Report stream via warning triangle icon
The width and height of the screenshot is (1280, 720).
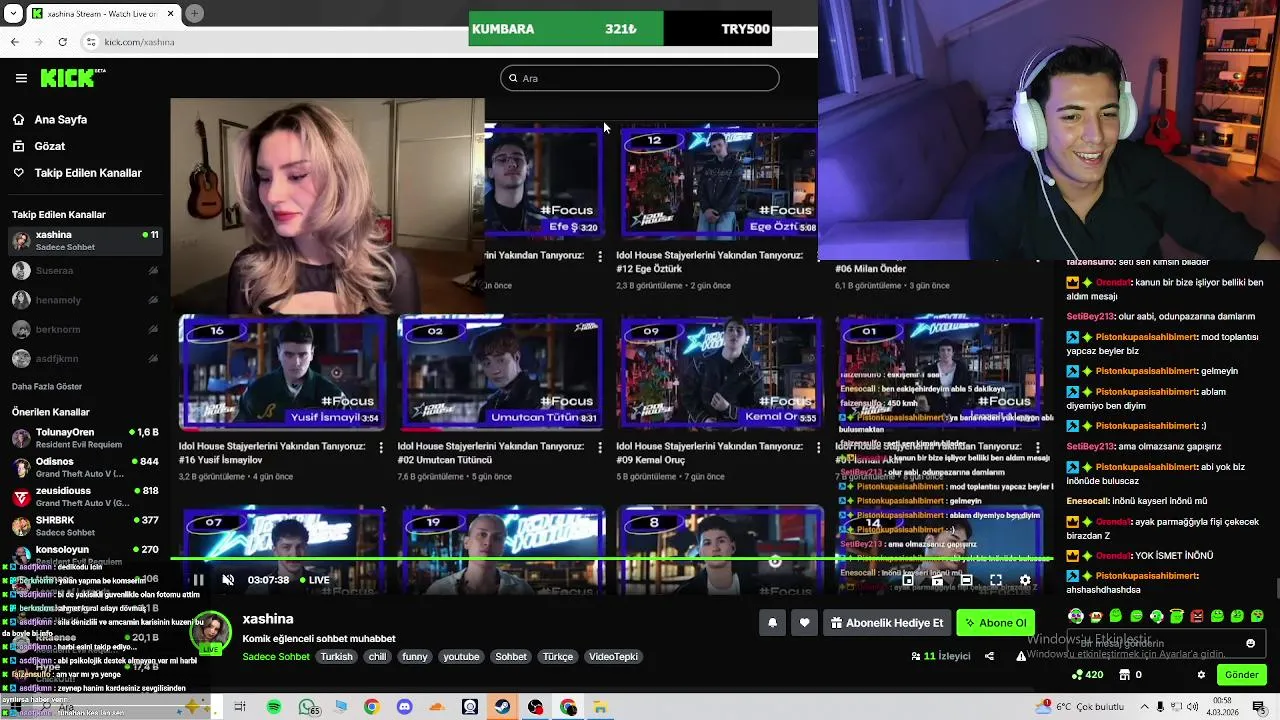click(x=1021, y=656)
